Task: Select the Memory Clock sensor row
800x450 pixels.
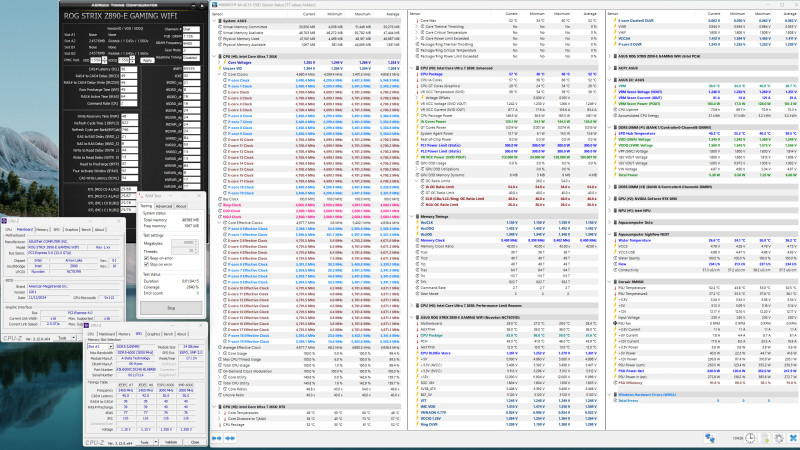Action: [507, 240]
